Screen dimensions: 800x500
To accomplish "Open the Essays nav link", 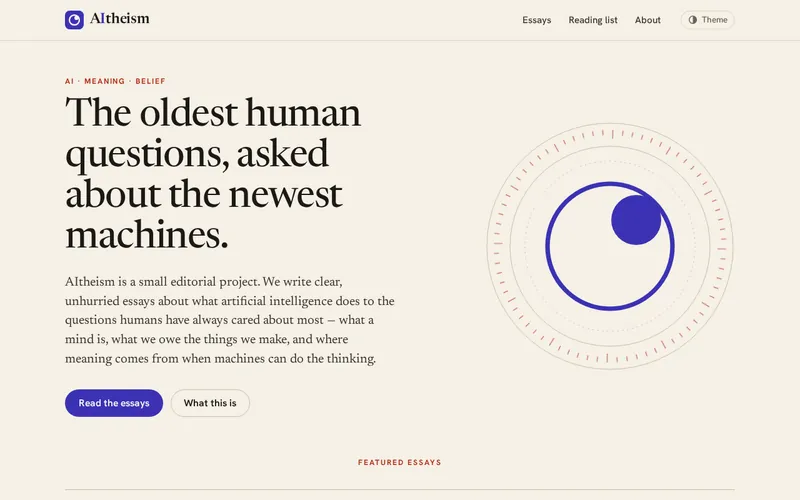I will (536, 20).
